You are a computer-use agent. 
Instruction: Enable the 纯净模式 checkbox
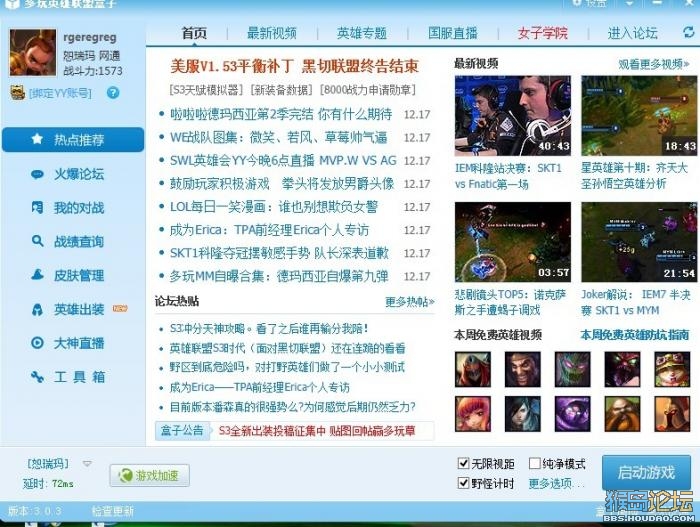534,463
